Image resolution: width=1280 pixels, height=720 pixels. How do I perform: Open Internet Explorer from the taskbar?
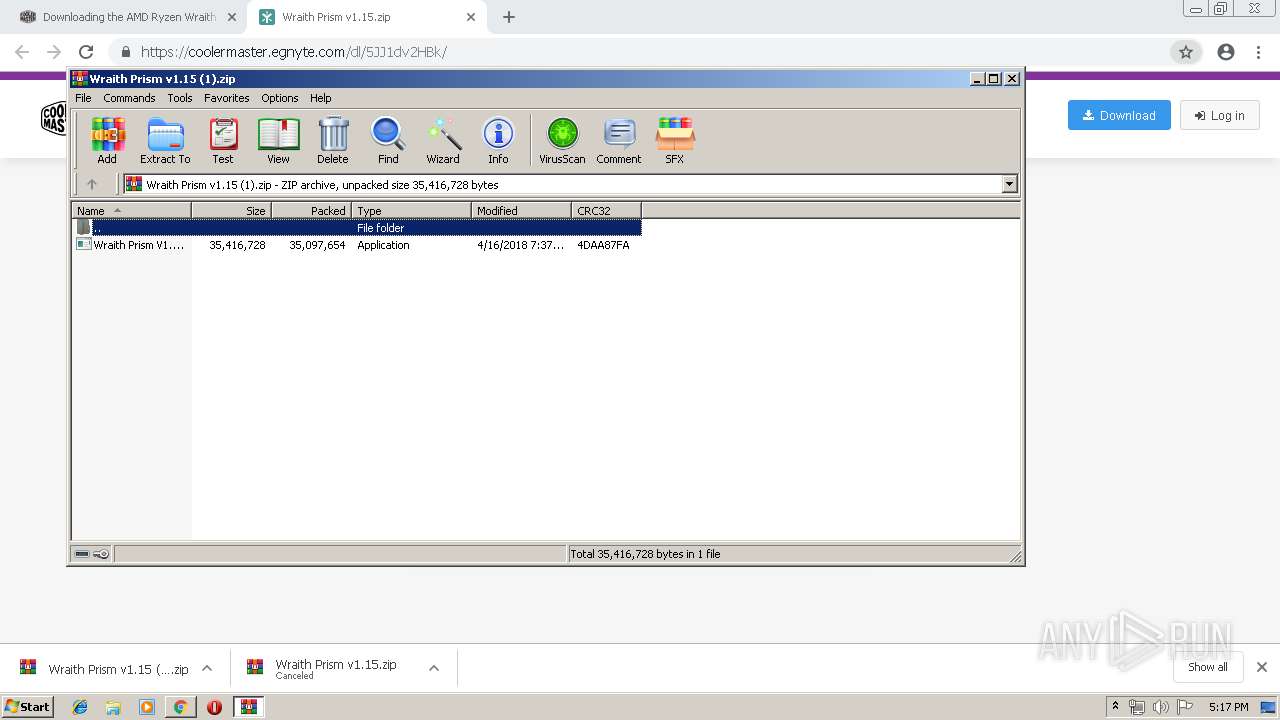point(80,707)
